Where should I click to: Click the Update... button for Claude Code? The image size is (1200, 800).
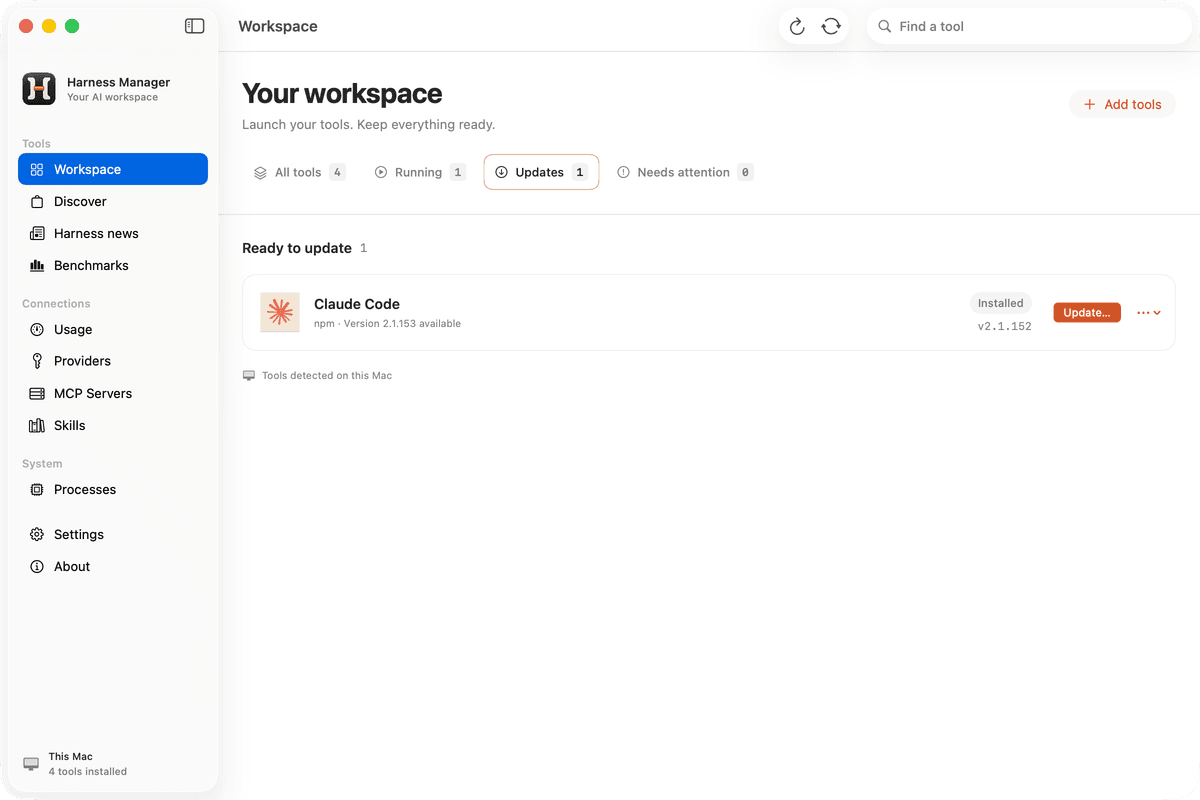tap(1087, 313)
